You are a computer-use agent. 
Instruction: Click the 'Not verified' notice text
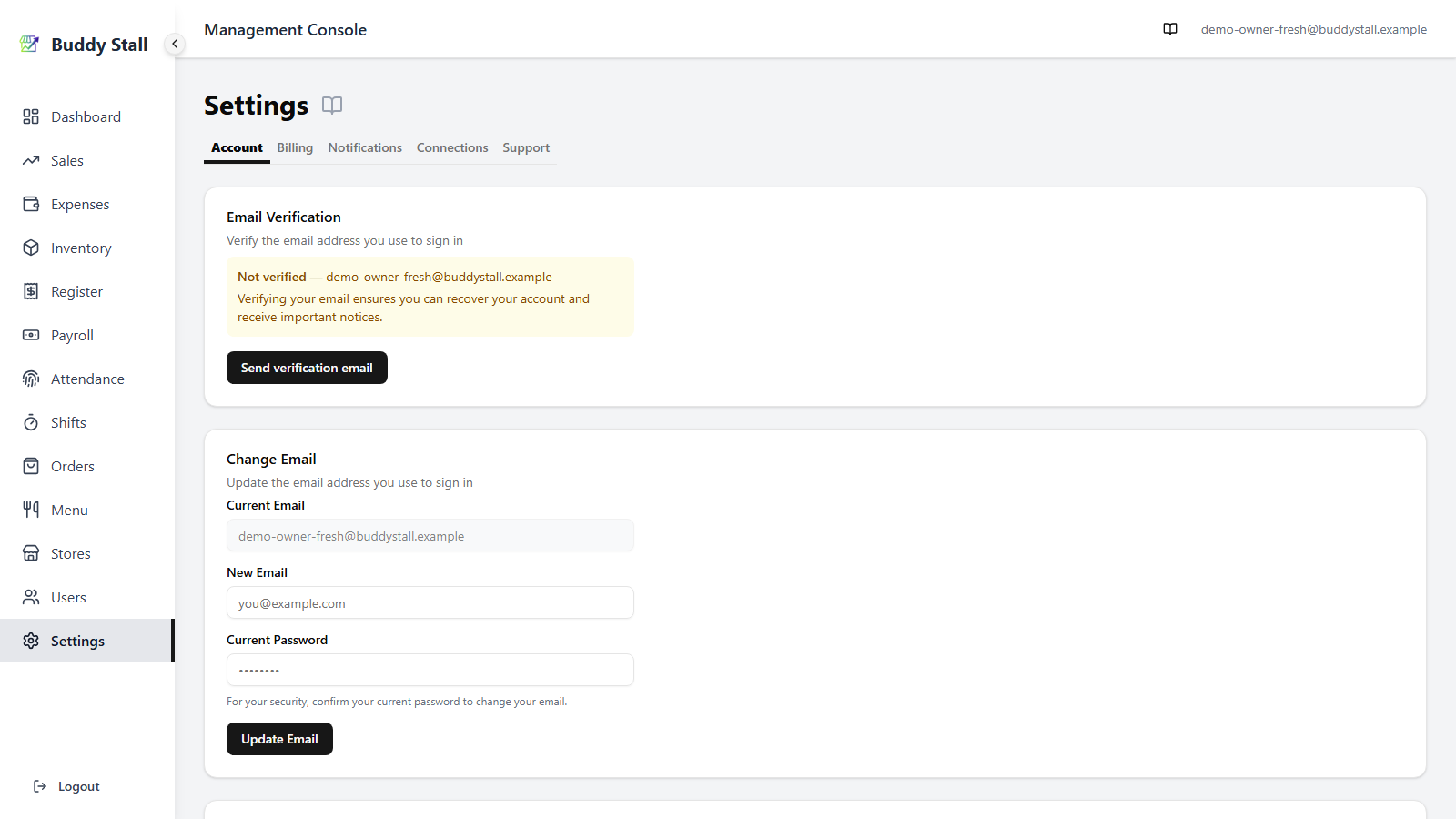coord(272,277)
